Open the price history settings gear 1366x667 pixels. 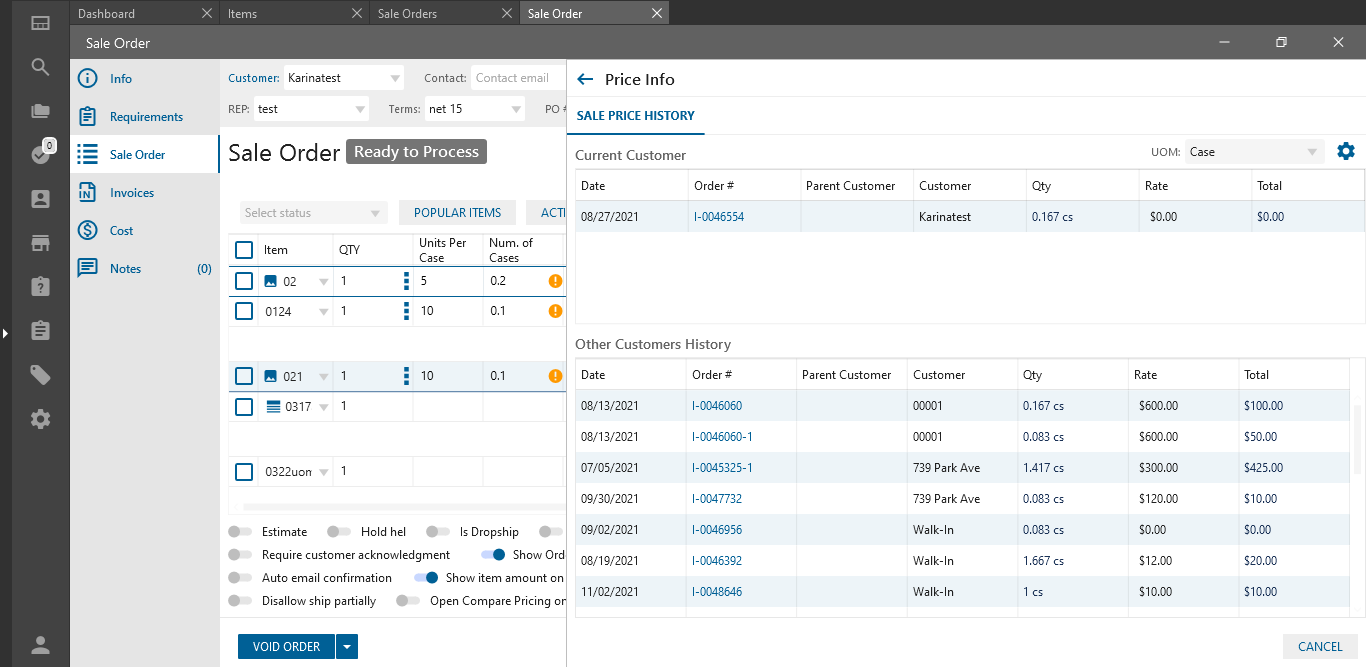point(1346,152)
